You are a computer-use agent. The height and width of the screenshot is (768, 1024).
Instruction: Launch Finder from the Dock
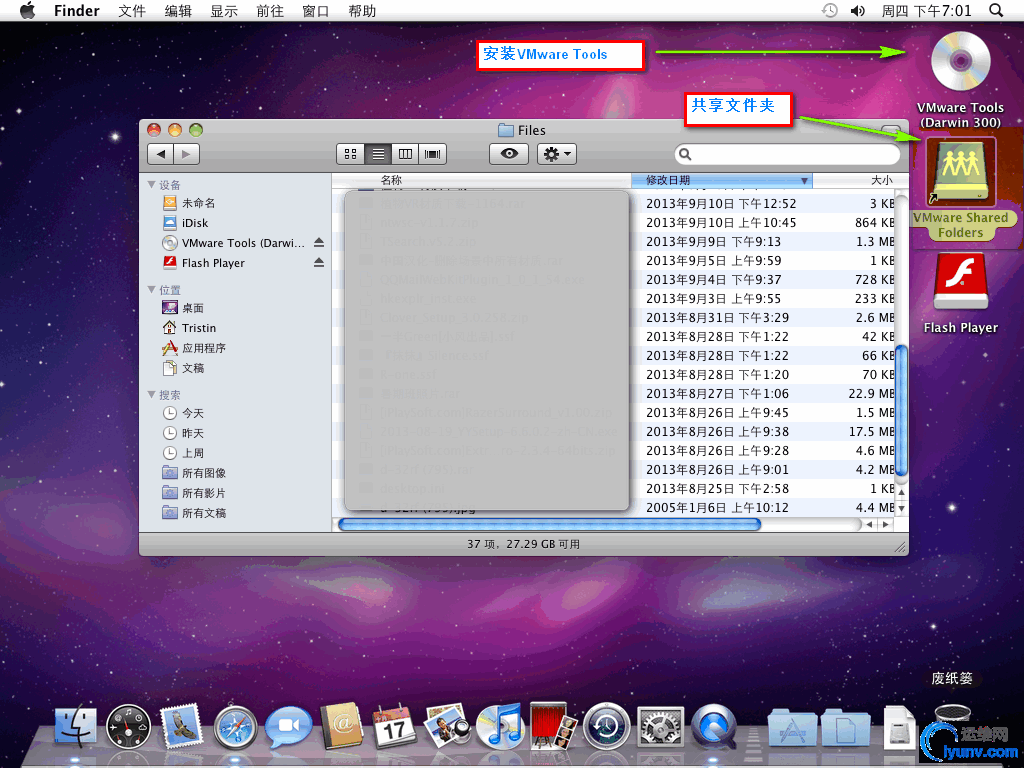[x=75, y=727]
